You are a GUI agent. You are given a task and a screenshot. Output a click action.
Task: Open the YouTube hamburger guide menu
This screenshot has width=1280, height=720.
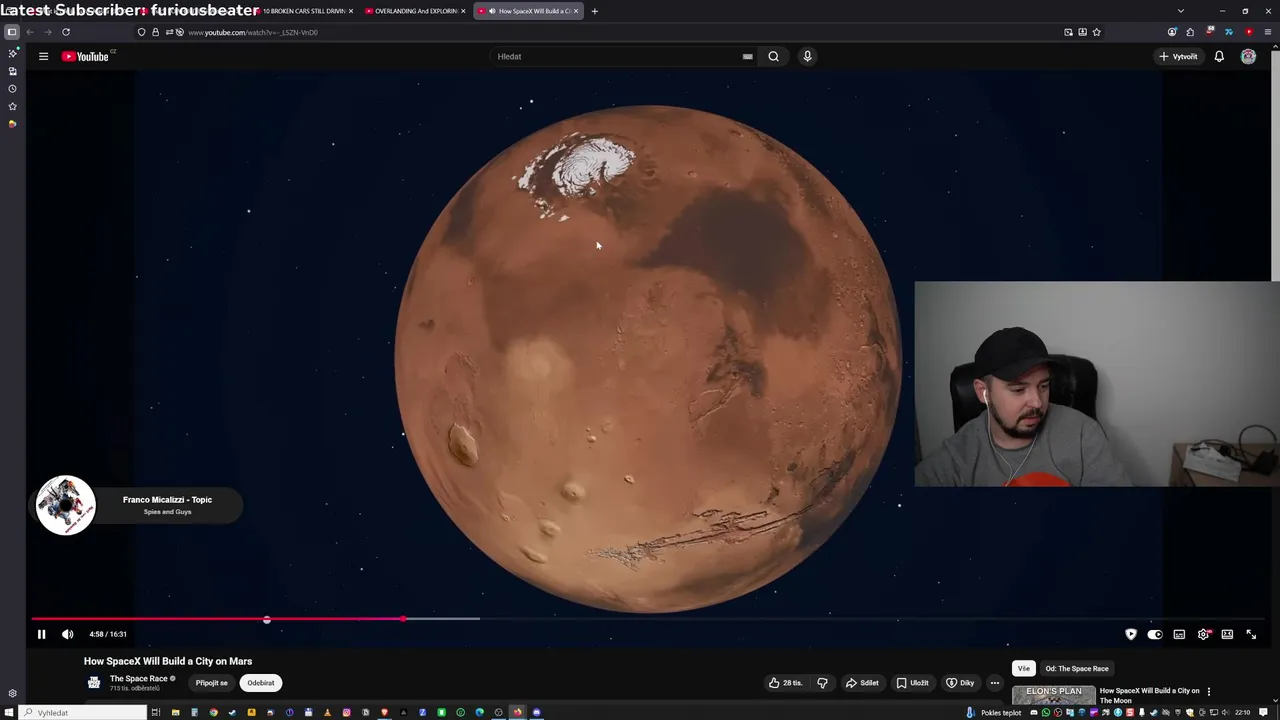[43, 56]
